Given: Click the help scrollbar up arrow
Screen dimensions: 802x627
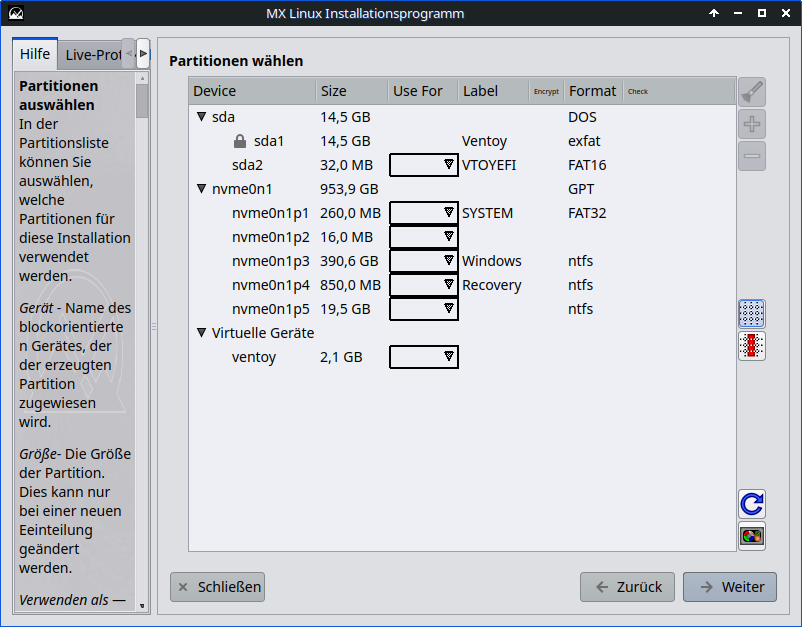Looking at the screenshot, I should tap(142, 78).
